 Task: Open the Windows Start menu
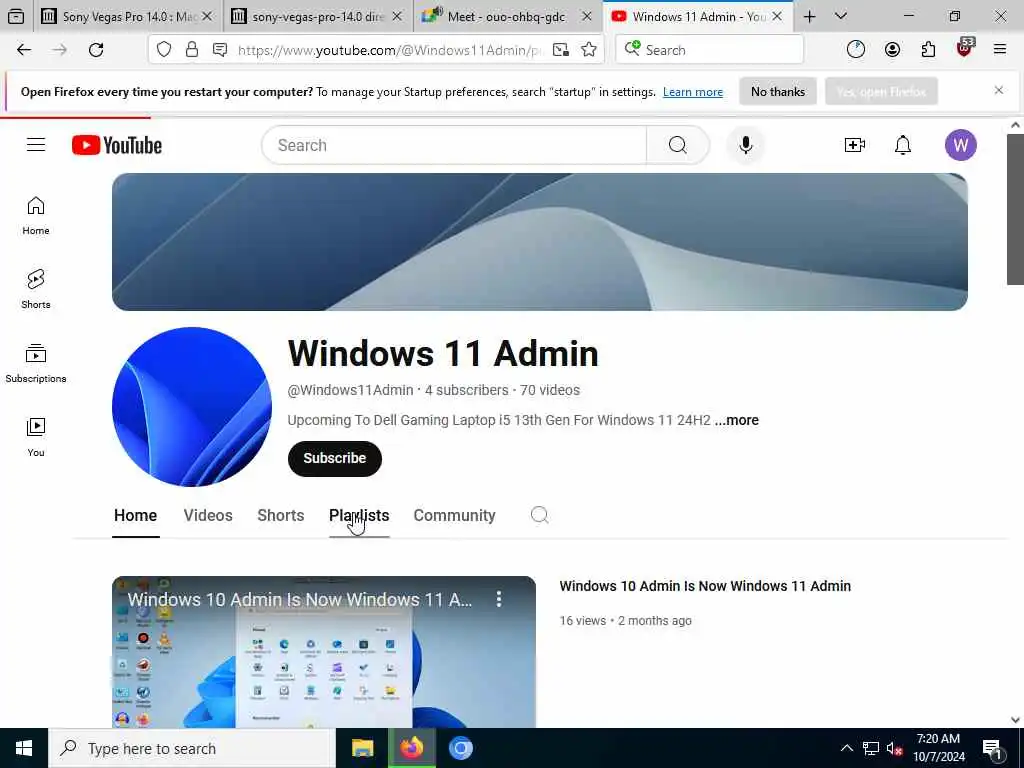click(24, 748)
